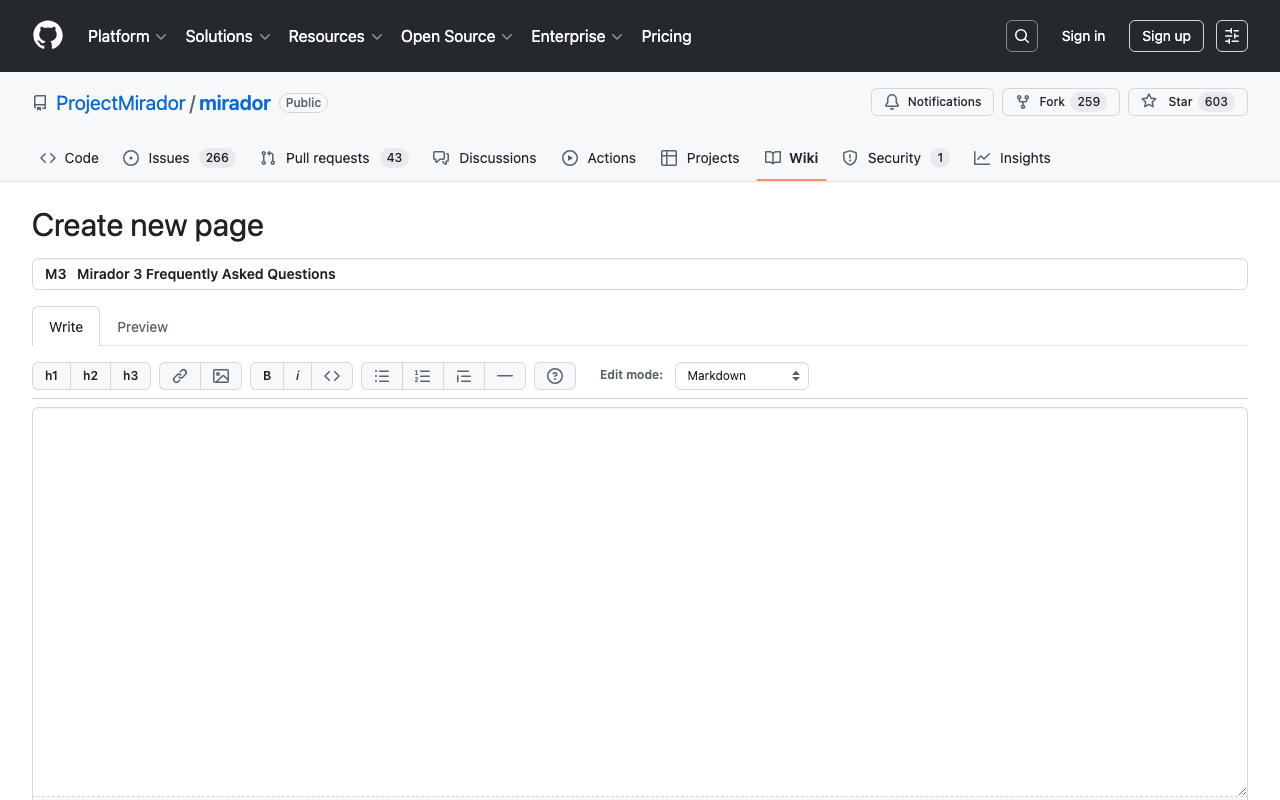The height and width of the screenshot is (800, 1280).
Task: Insert a code block
Action: coord(332,375)
